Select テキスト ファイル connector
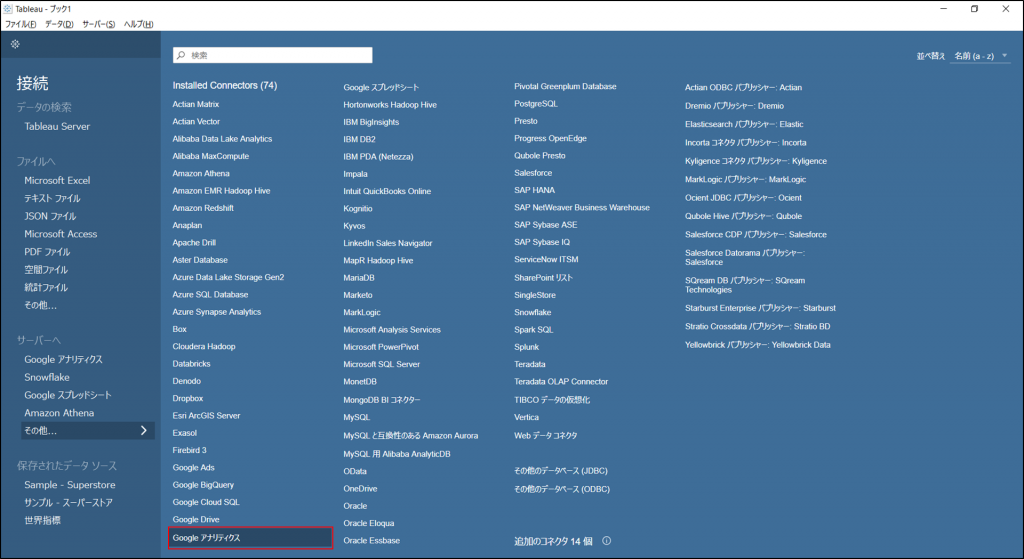Viewport: 1024px width, 559px height. (52, 198)
